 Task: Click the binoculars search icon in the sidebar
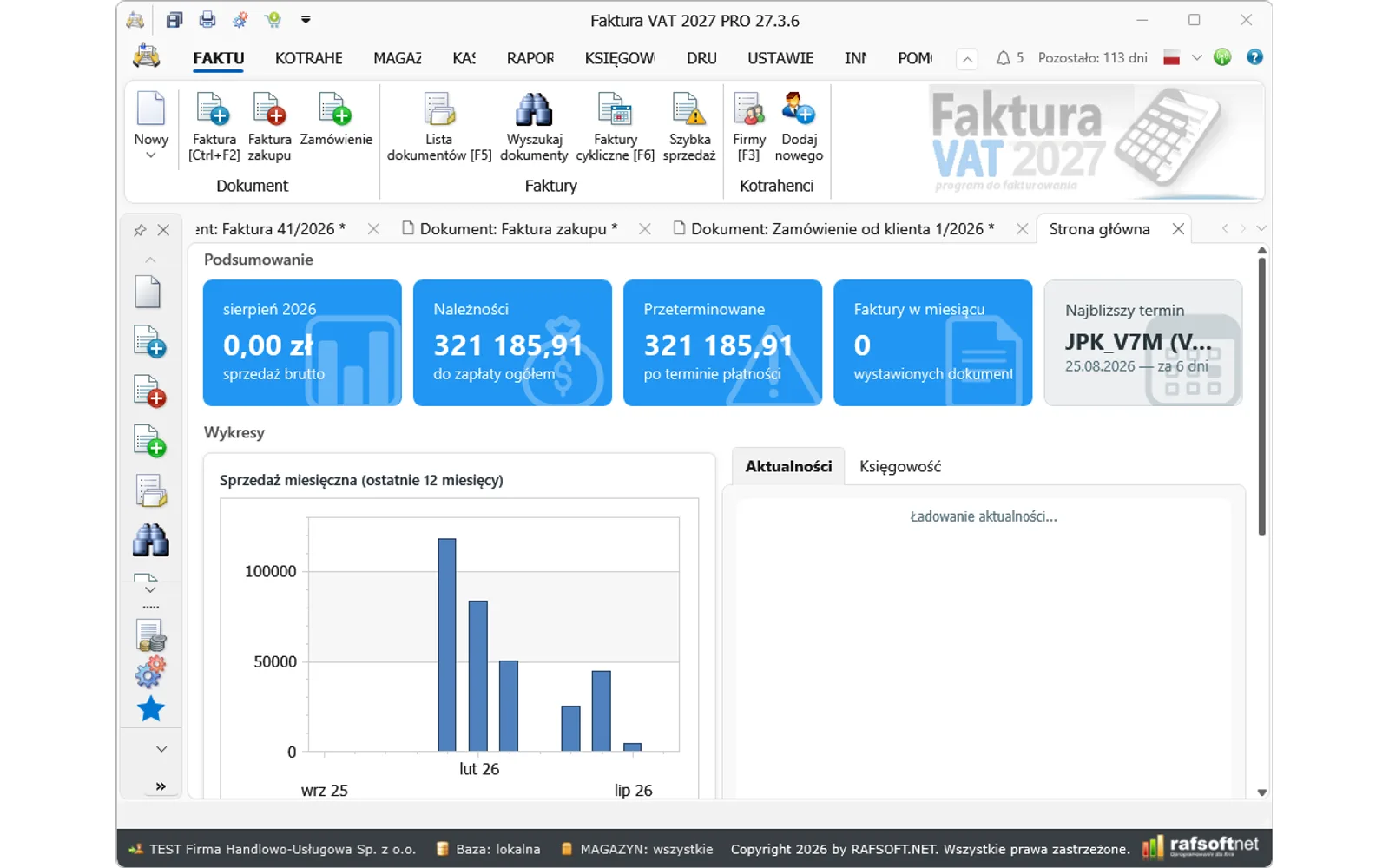[150, 540]
